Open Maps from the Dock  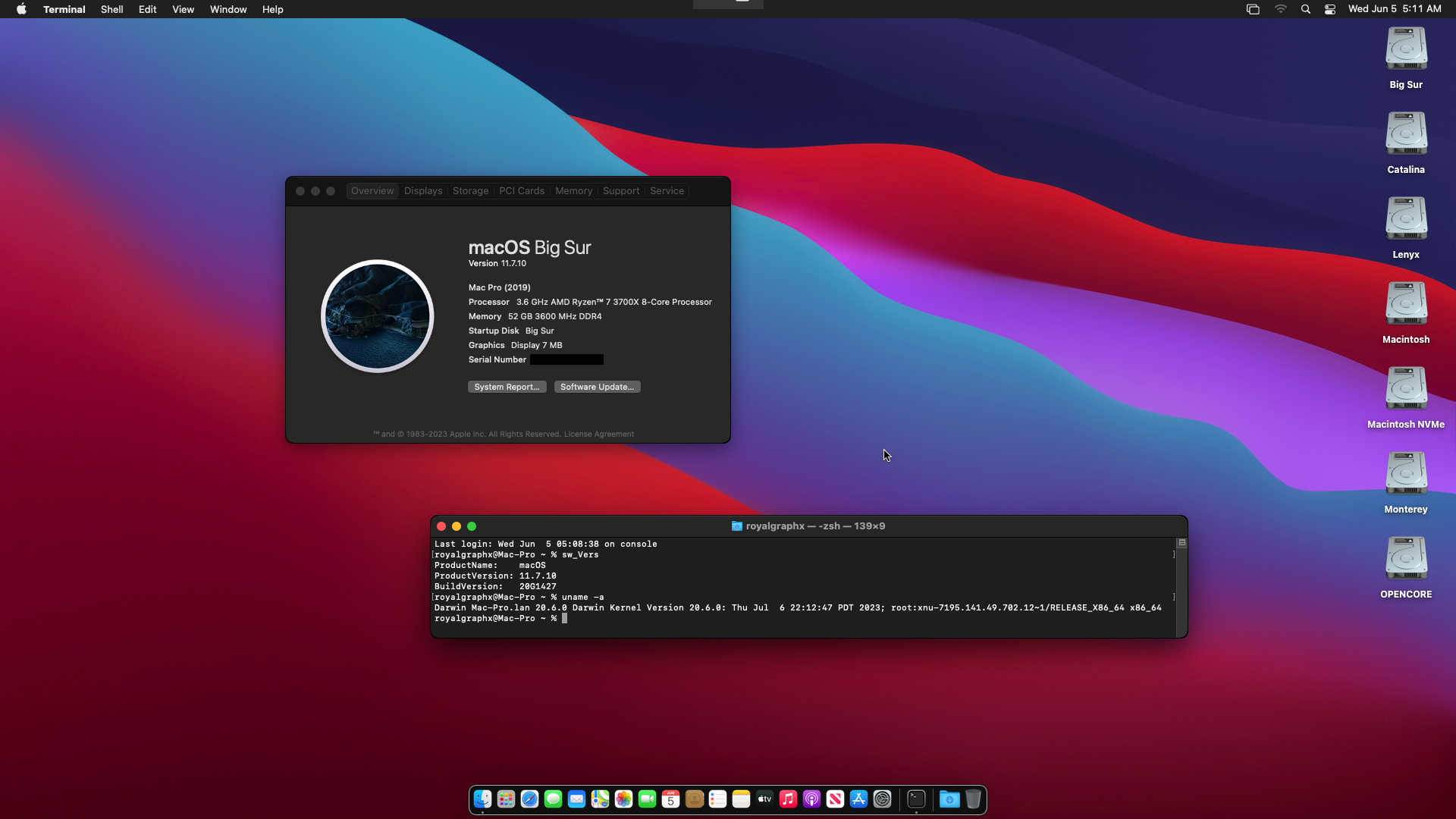pos(600,799)
